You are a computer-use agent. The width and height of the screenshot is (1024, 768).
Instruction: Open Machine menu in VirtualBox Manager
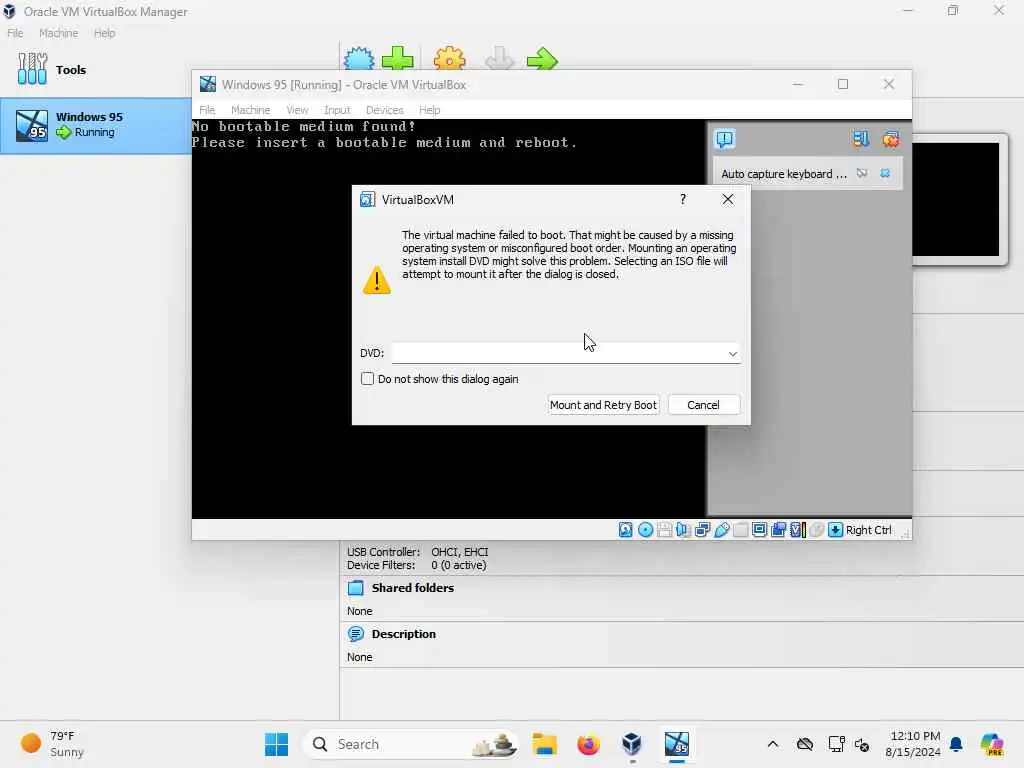pyautogui.click(x=58, y=33)
